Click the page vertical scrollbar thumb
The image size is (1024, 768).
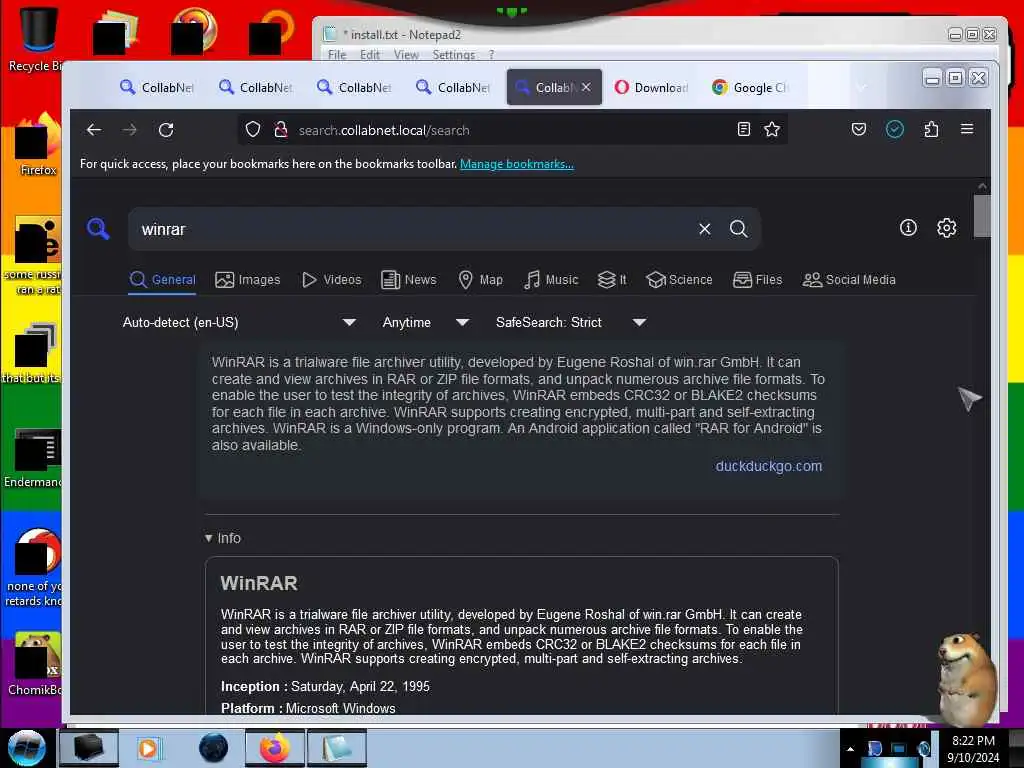point(982,216)
